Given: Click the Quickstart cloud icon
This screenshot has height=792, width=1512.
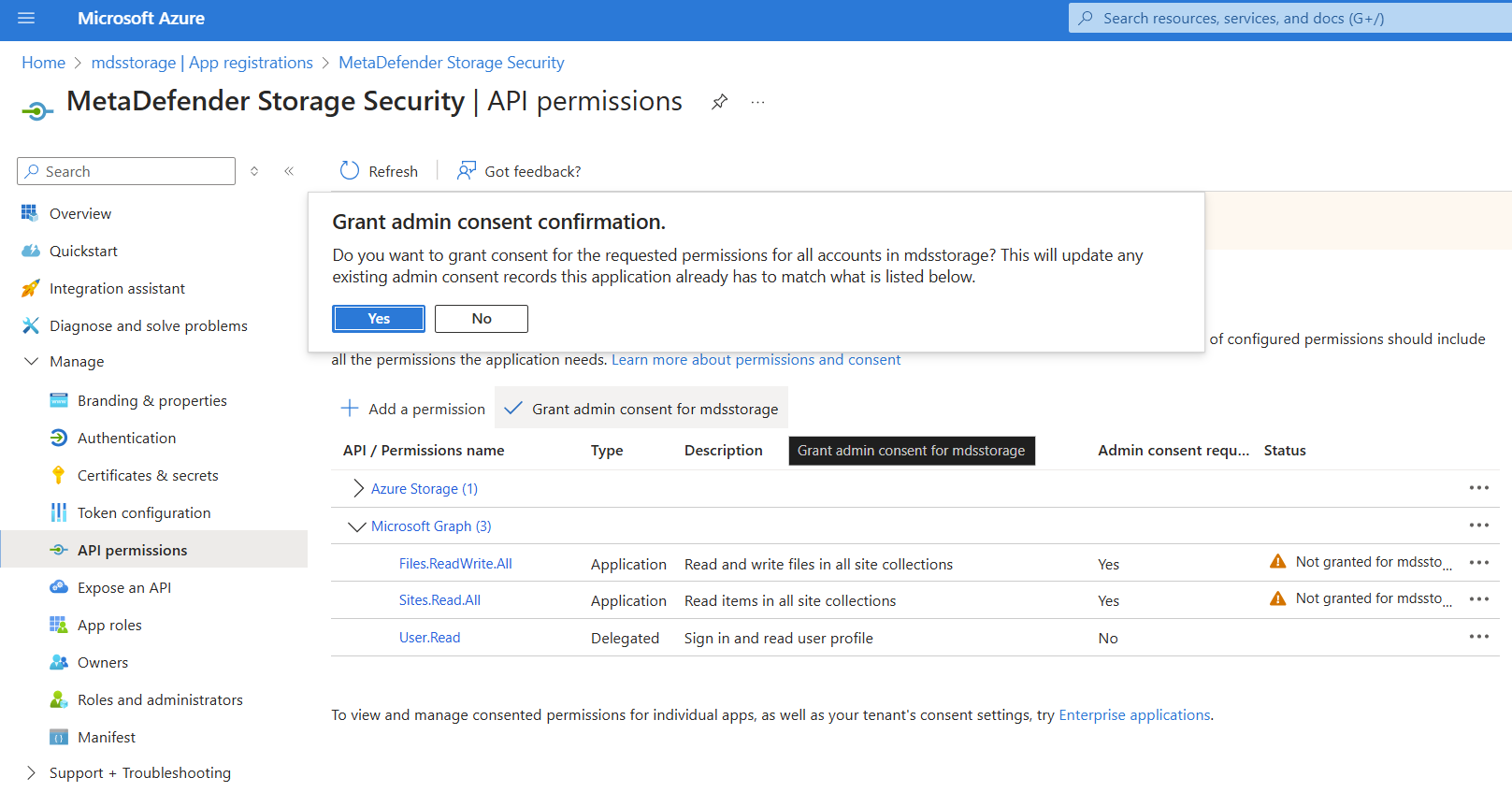Looking at the screenshot, I should point(30,251).
